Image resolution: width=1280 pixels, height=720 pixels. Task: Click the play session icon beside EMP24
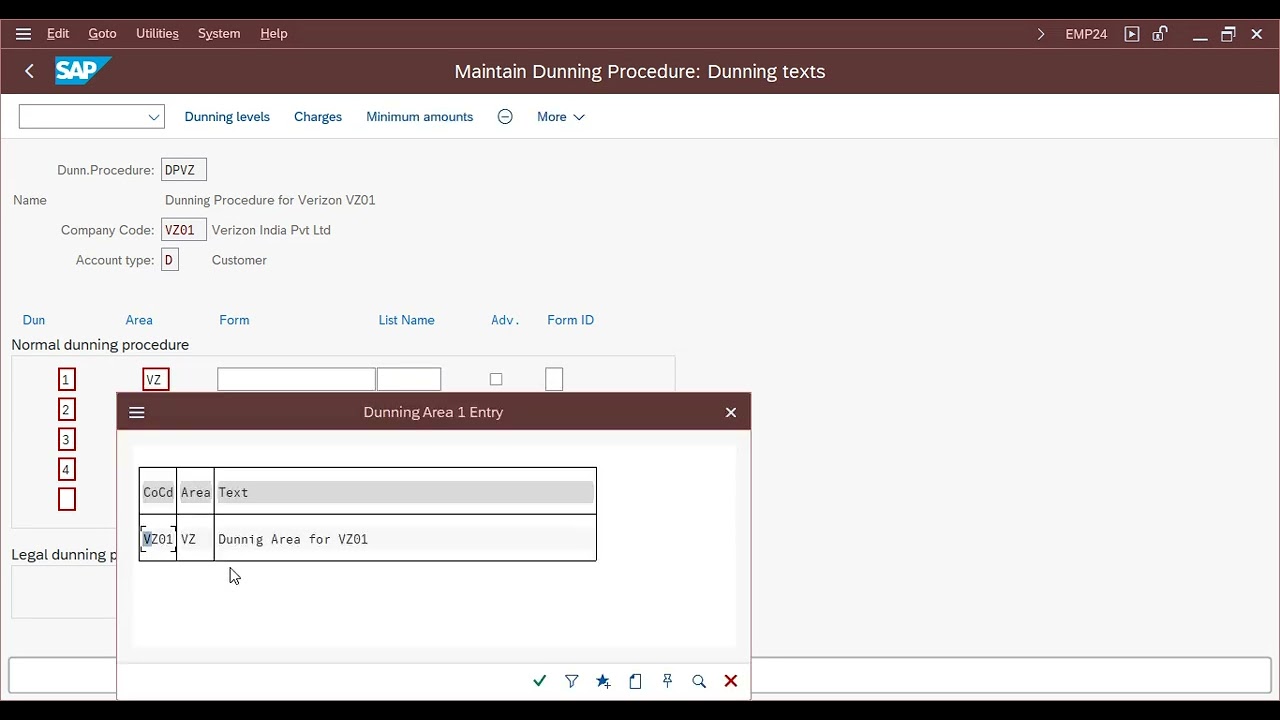[1132, 34]
